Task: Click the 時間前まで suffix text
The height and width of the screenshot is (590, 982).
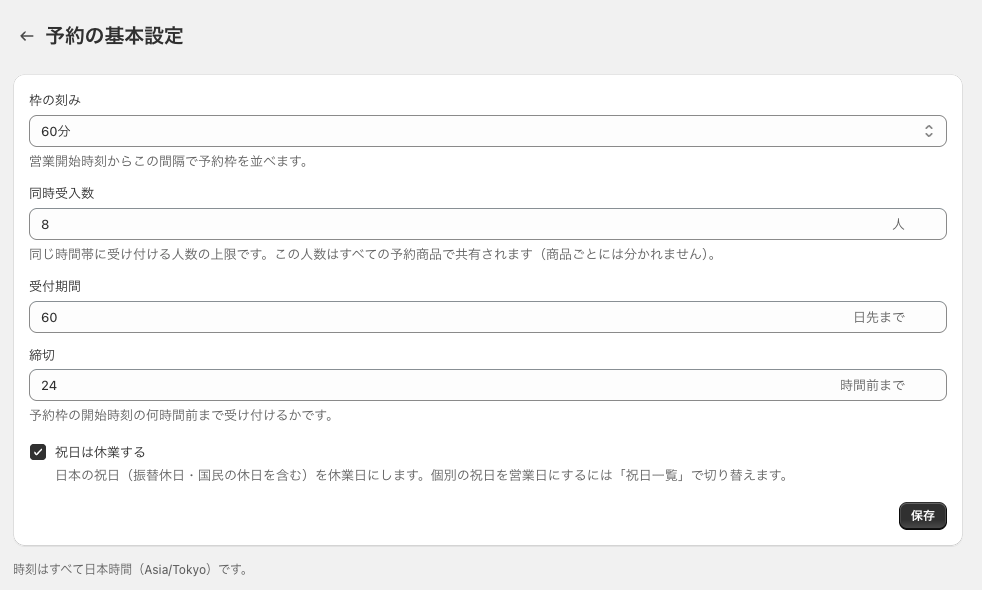Action: click(872, 385)
